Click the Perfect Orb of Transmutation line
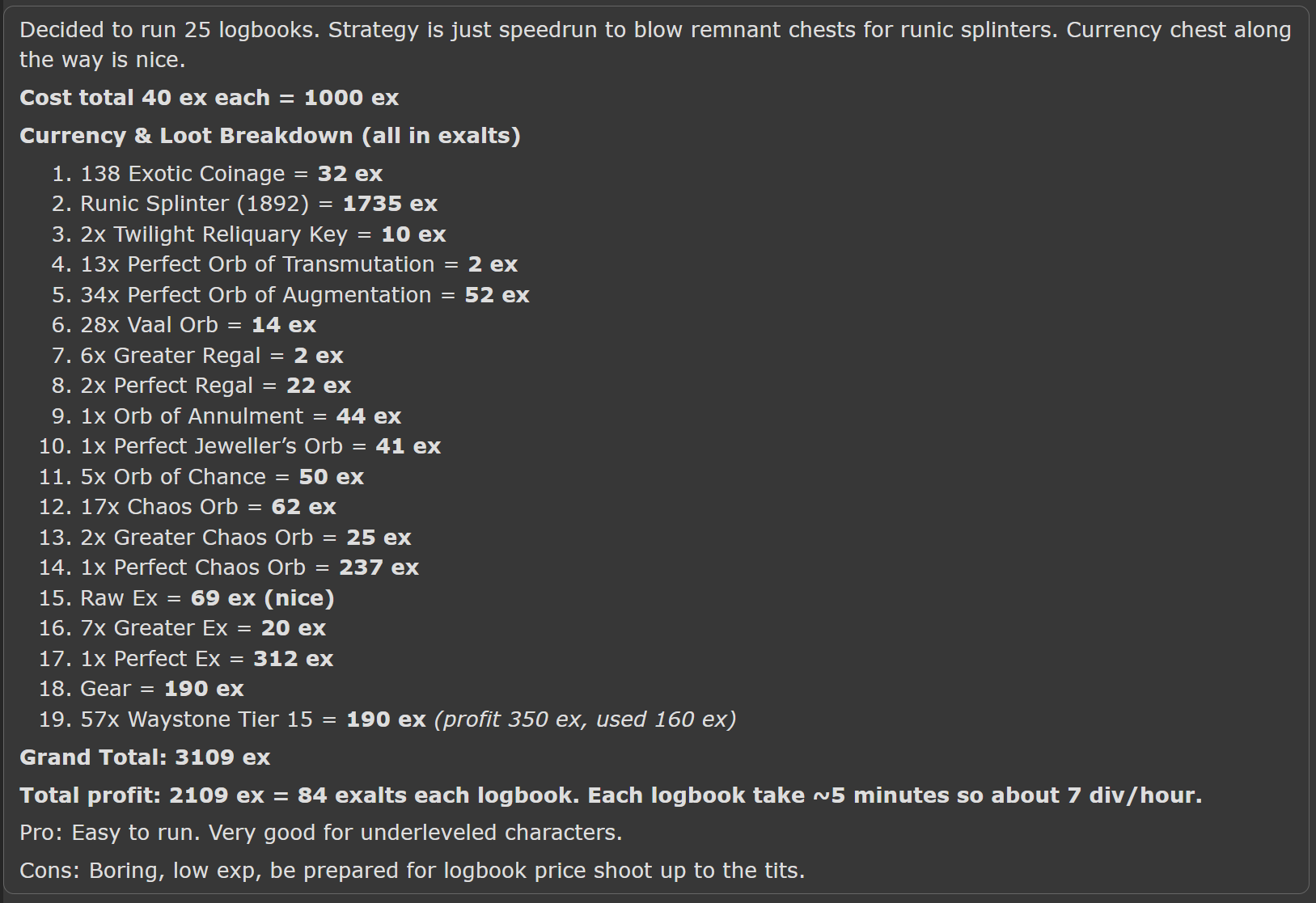 (298, 264)
